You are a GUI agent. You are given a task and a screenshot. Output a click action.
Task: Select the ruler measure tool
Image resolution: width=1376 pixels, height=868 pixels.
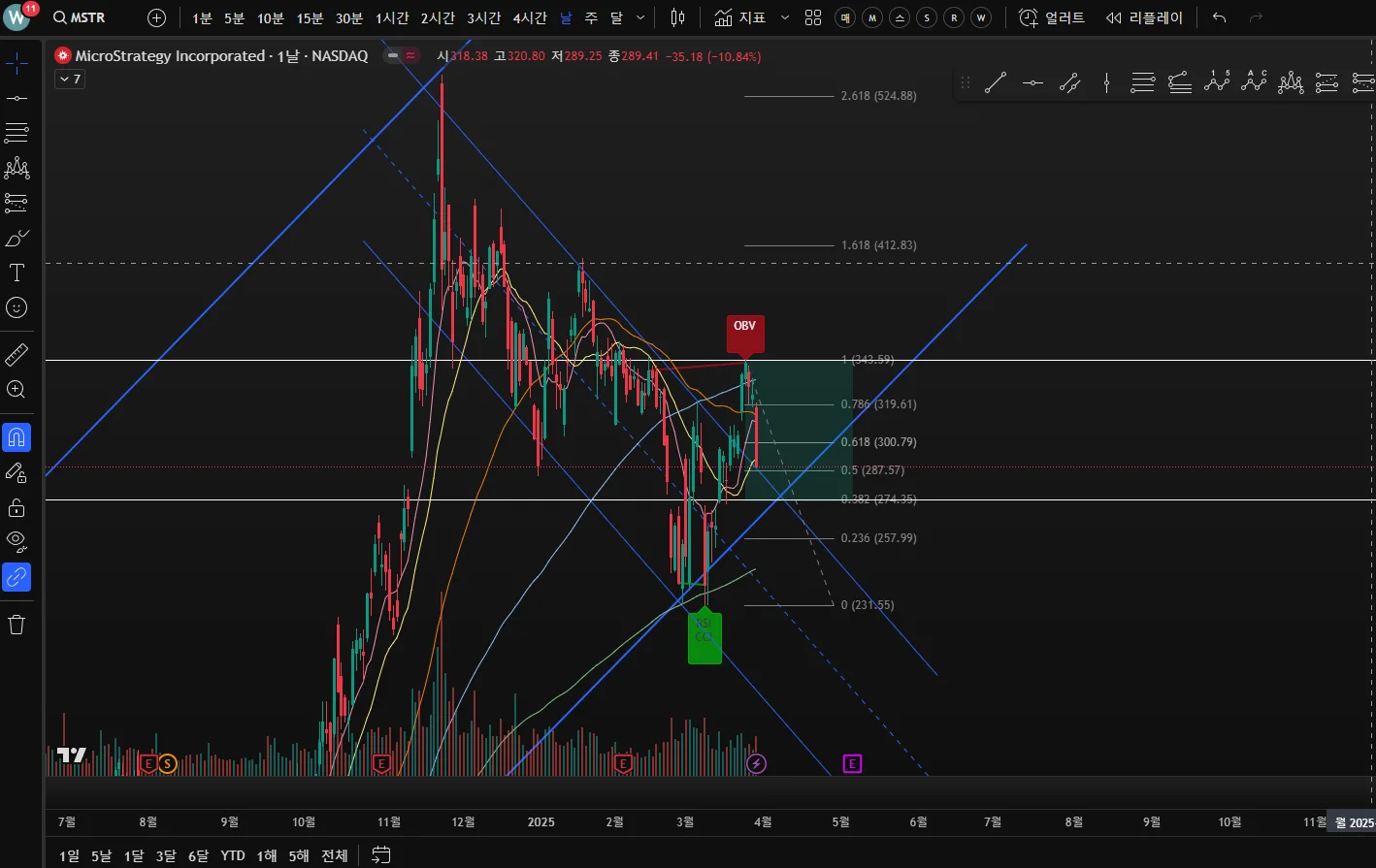pyautogui.click(x=16, y=355)
